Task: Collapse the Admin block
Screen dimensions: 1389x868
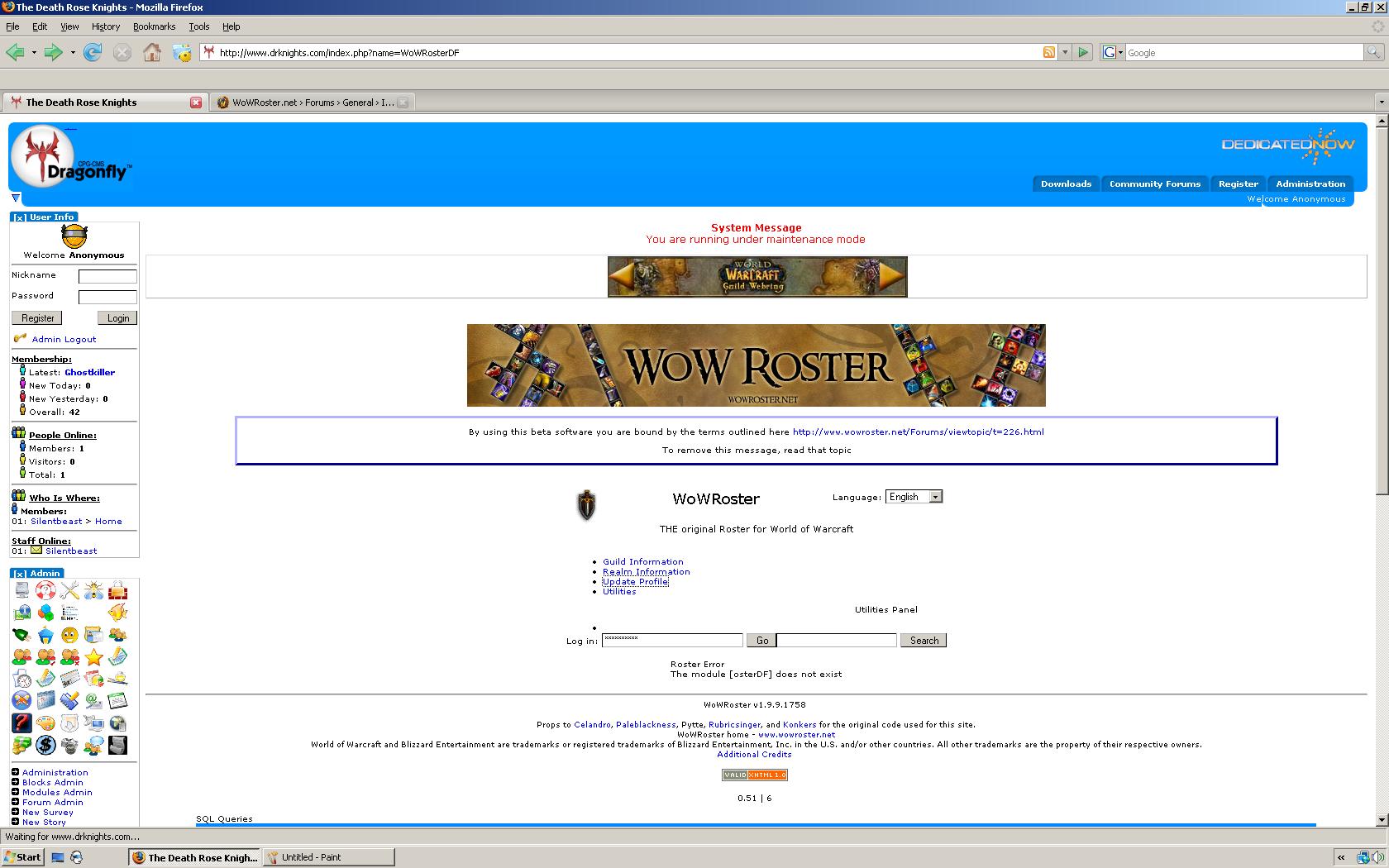Action: (x=20, y=574)
